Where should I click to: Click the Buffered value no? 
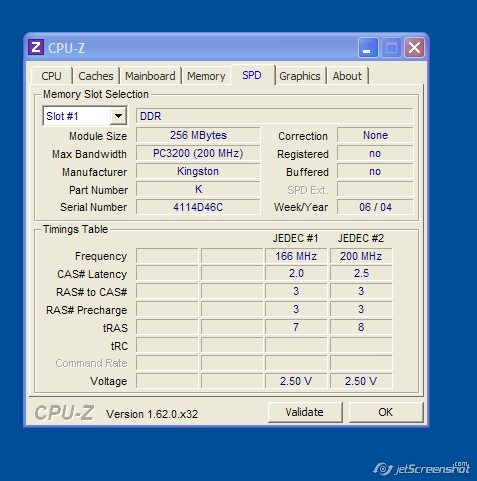(375, 171)
